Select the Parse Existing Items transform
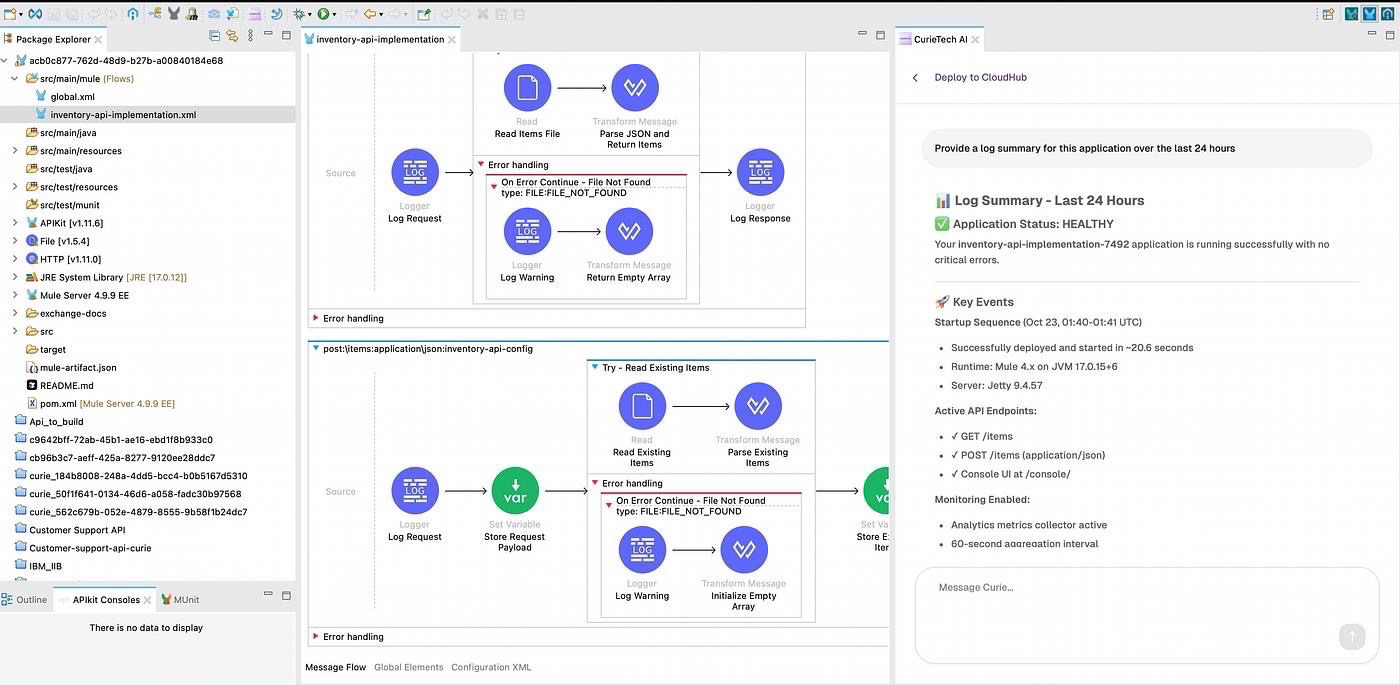 757,406
